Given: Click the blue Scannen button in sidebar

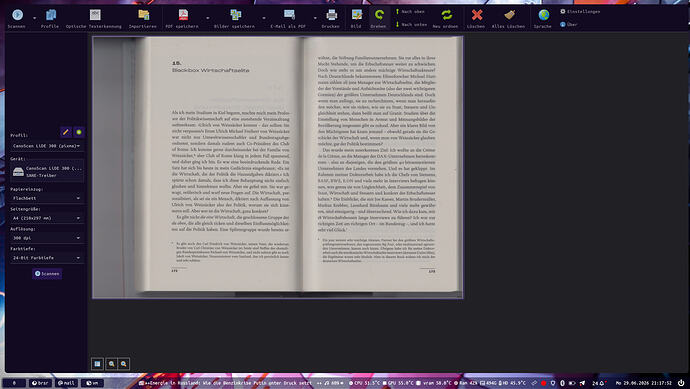Looking at the screenshot, I should click(x=47, y=274).
